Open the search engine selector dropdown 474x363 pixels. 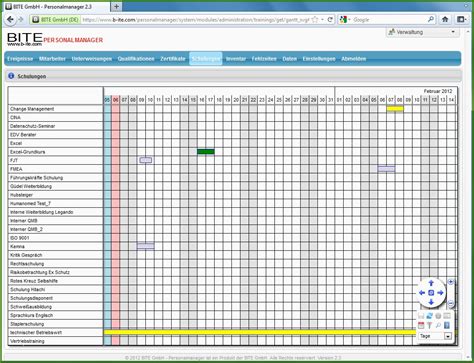point(349,20)
